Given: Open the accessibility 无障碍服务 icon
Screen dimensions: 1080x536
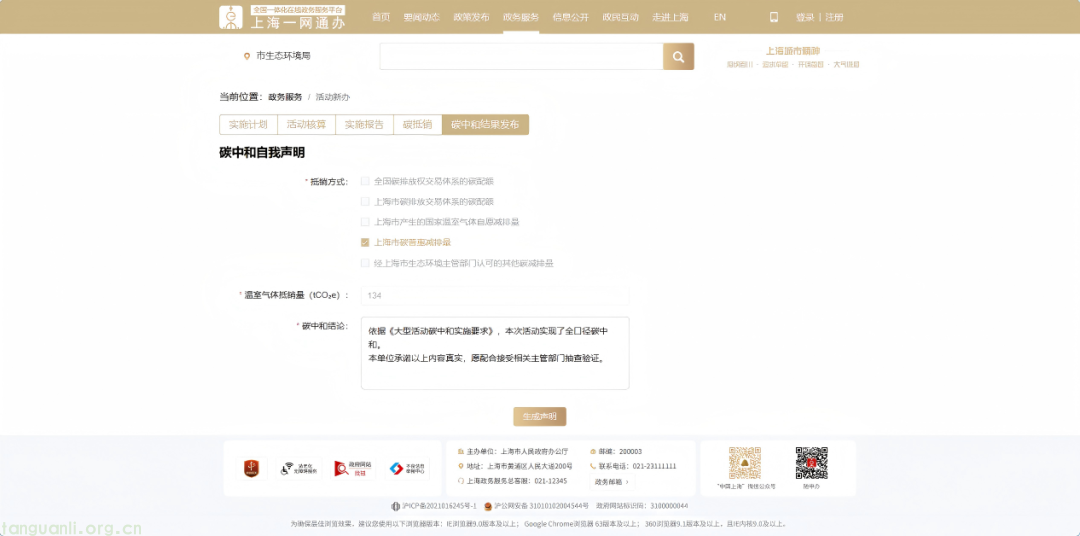Looking at the screenshot, I should click(298, 468).
